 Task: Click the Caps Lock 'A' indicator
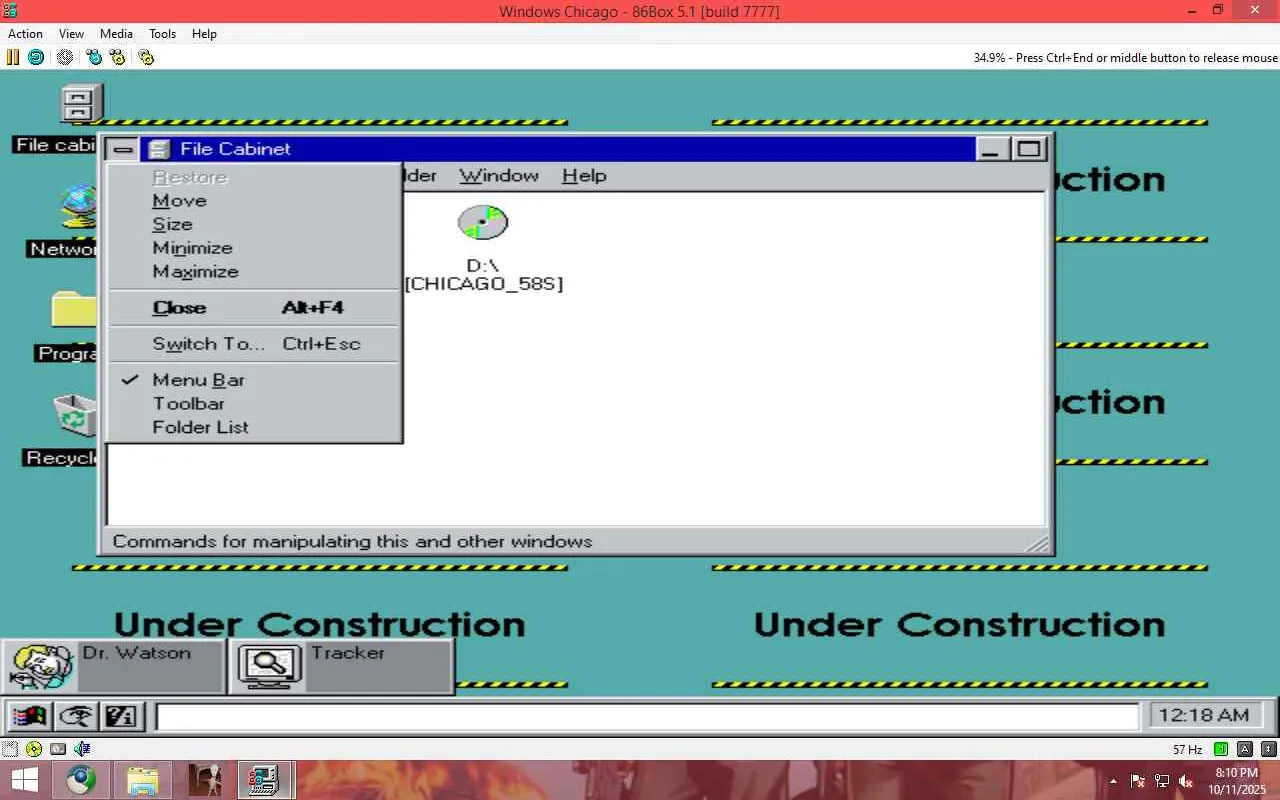click(x=1245, y=749)
